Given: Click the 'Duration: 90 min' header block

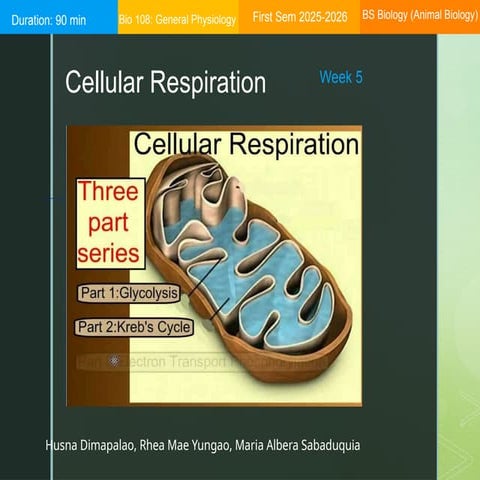Looking at the screenshot, I should click(59, 17).
